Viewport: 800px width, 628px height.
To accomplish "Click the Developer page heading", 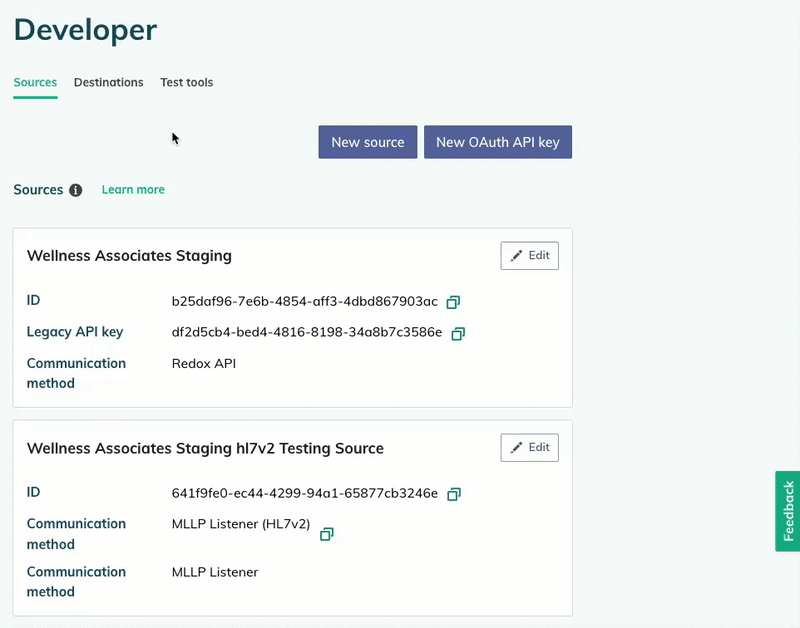I will (85, 30).
